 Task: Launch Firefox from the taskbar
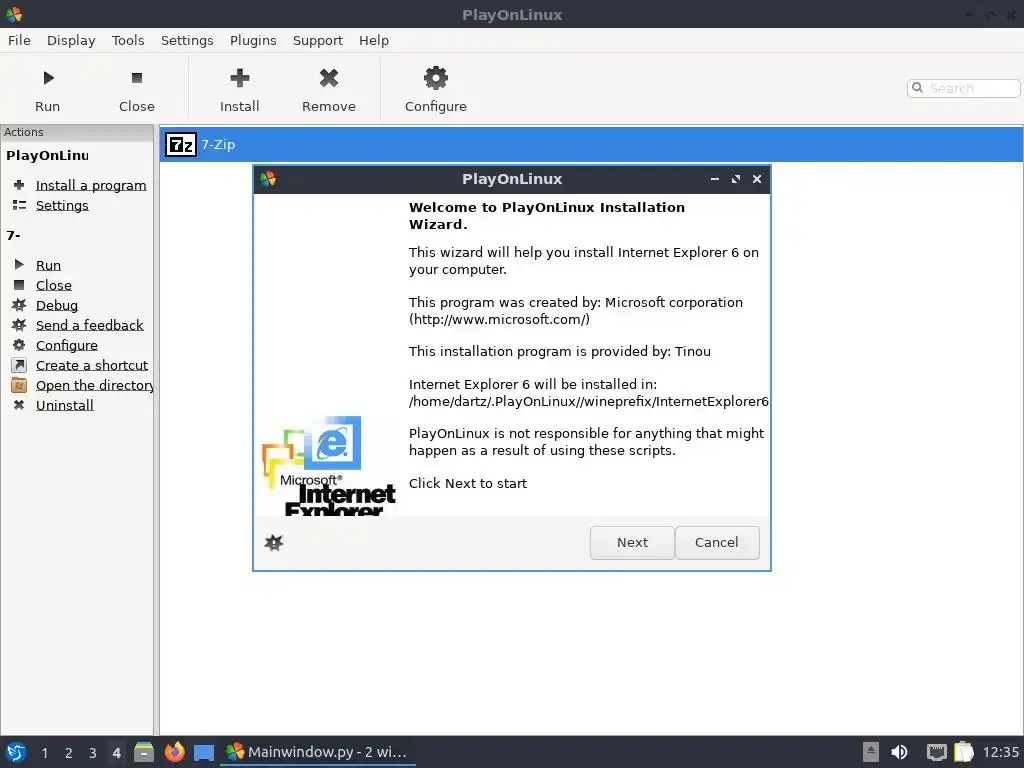[174, 752]
